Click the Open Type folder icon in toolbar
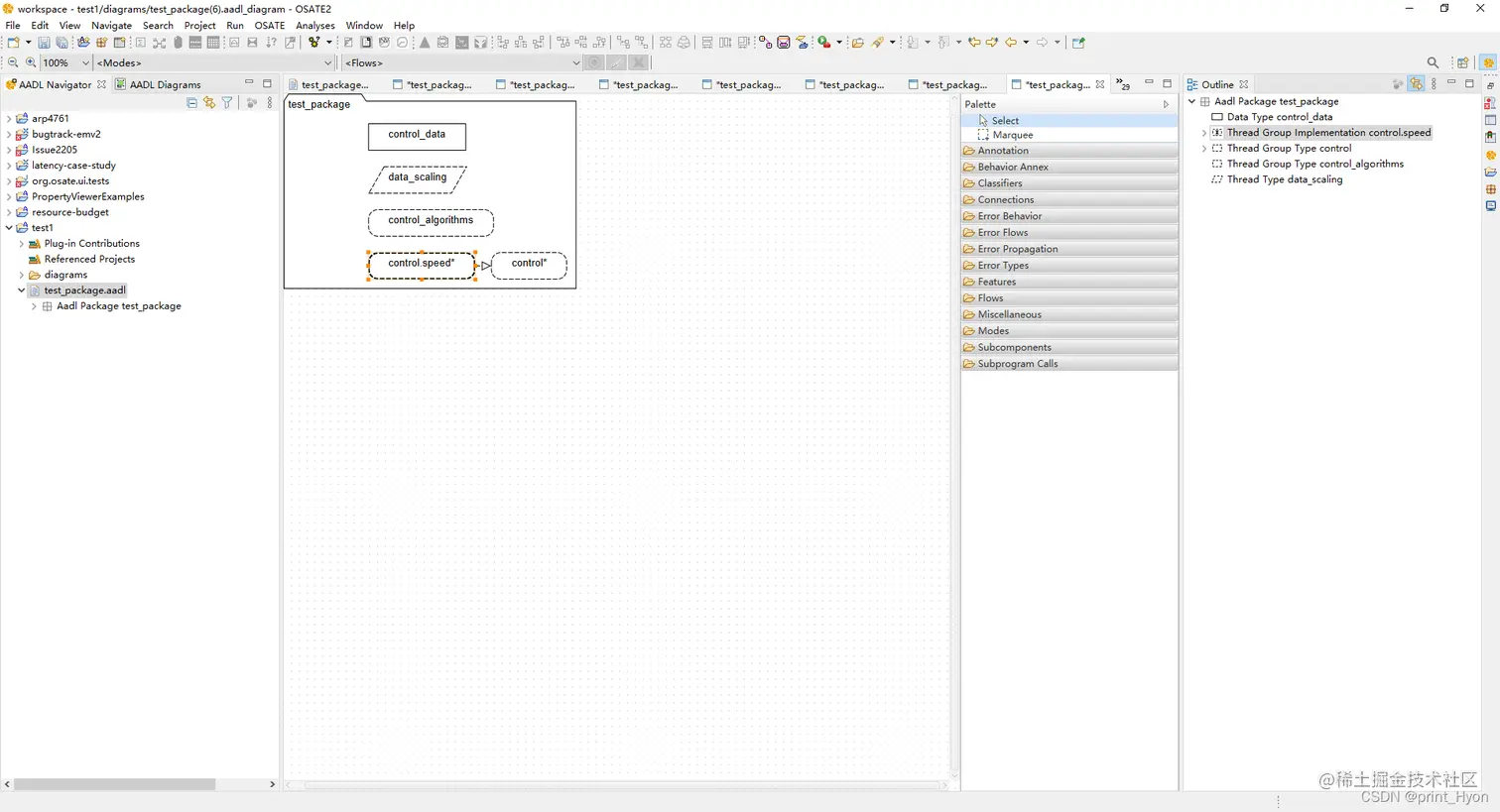The image size is (1500, 812). coord(858,43)
